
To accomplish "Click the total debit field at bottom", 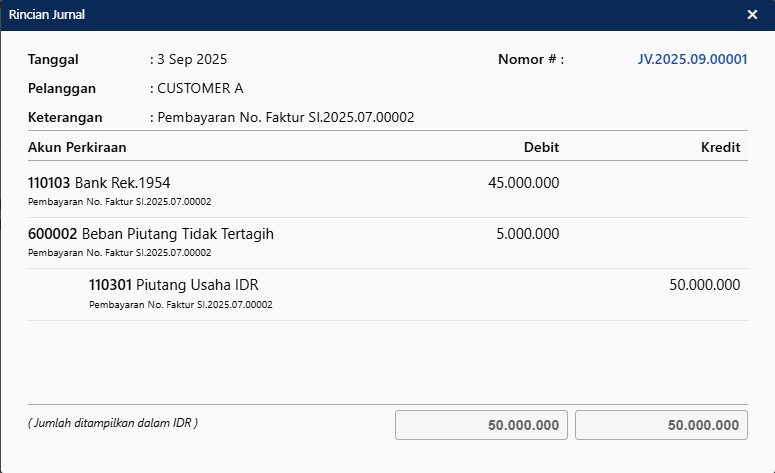I will pos(482,425).
